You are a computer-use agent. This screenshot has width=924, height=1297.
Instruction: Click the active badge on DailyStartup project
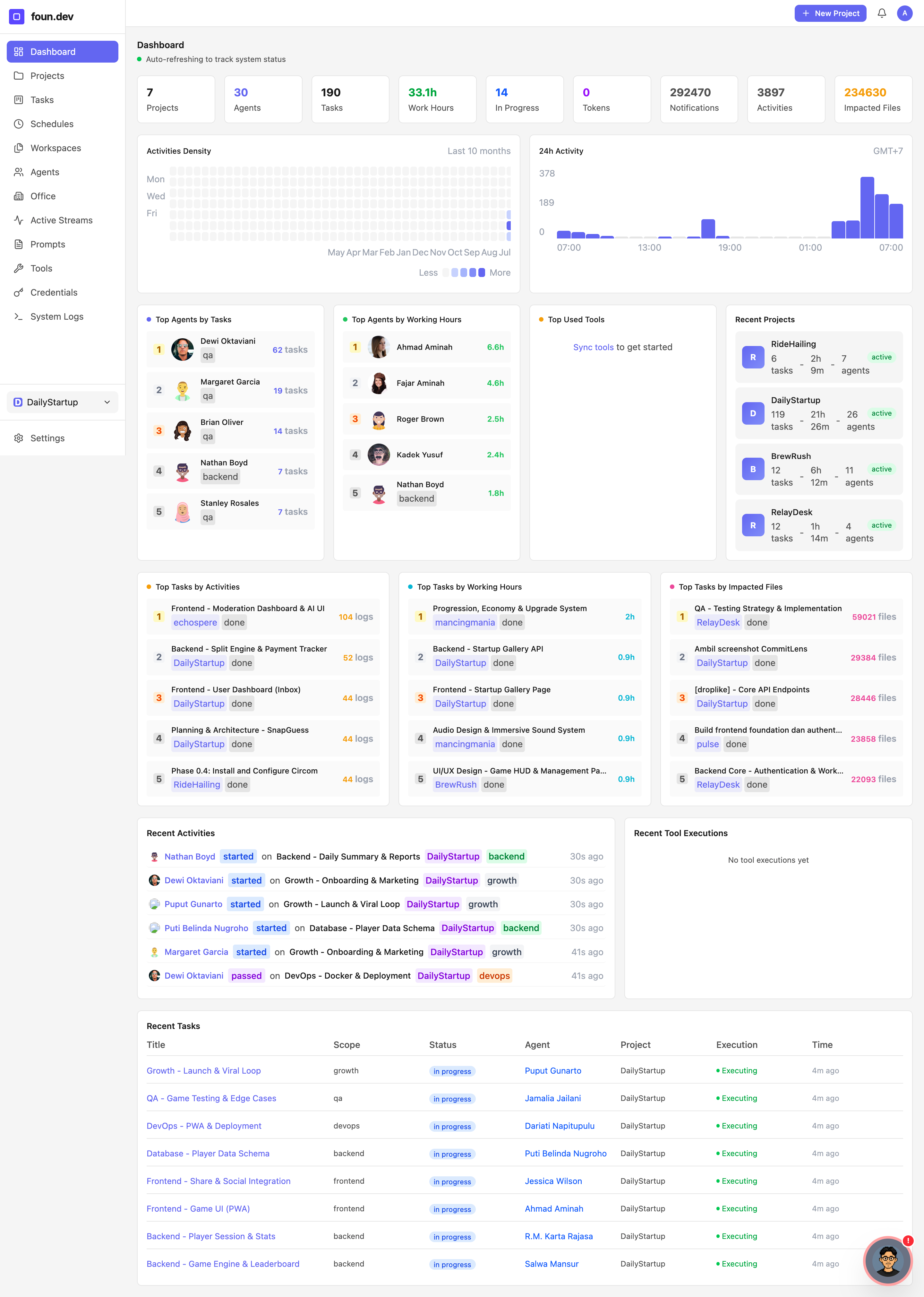[x=881, y=414]
